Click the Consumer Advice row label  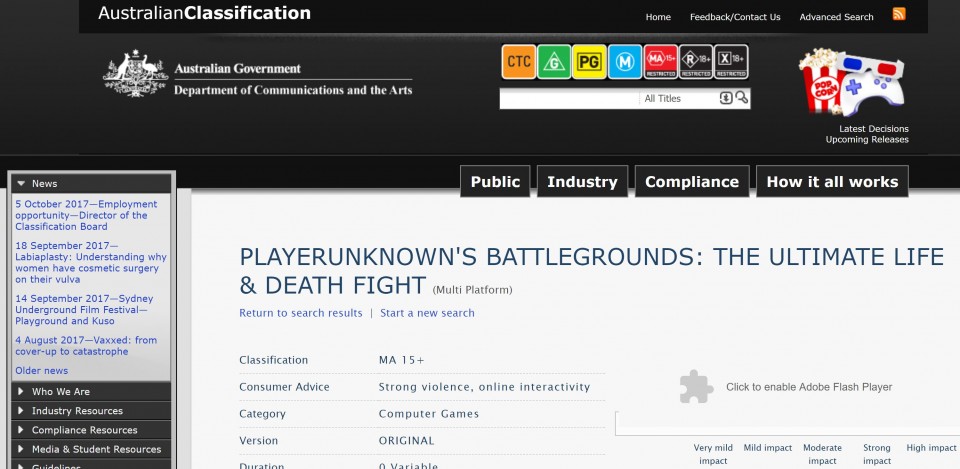284,387
